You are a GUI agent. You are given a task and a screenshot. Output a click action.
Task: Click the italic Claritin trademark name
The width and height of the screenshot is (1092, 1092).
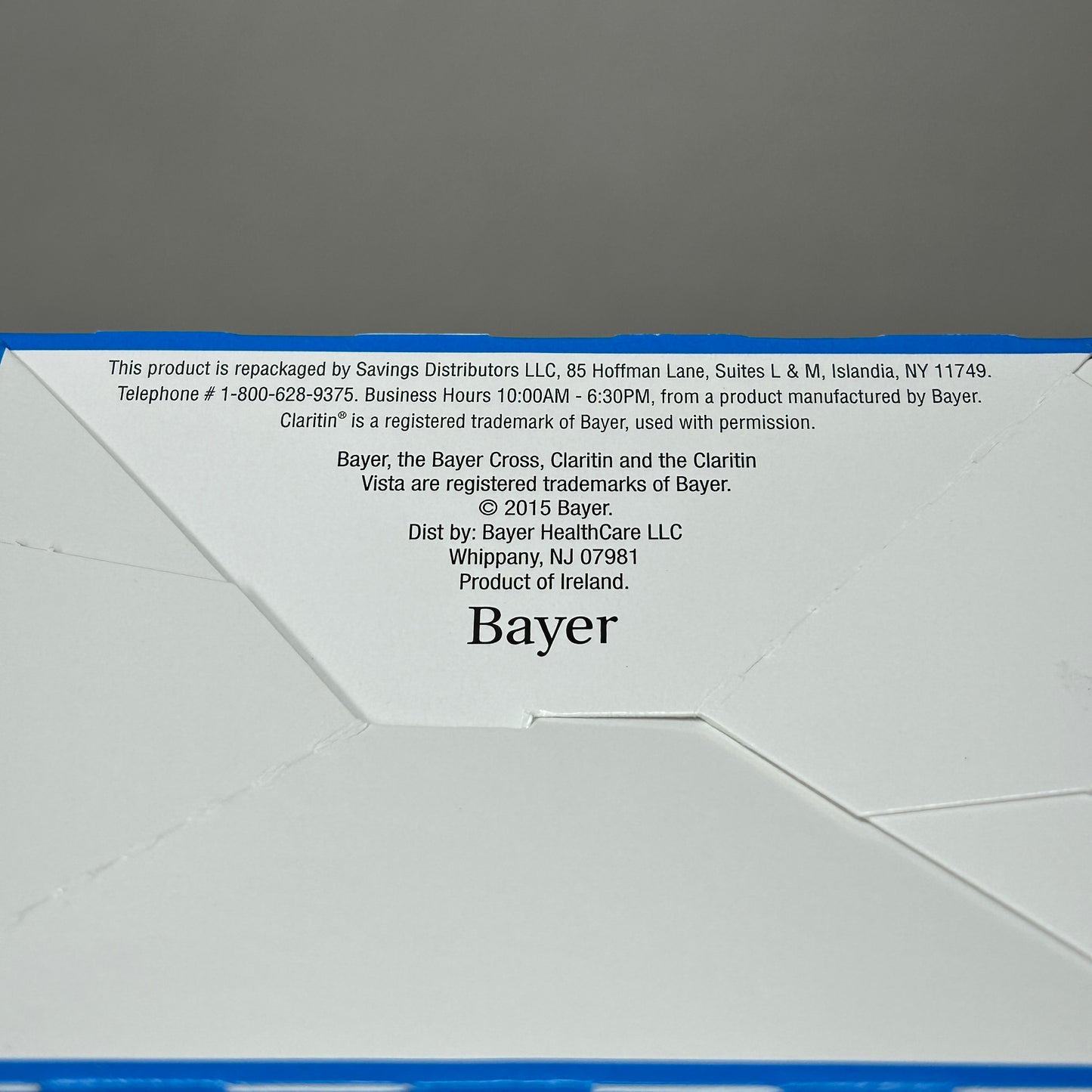coord(308,422)
